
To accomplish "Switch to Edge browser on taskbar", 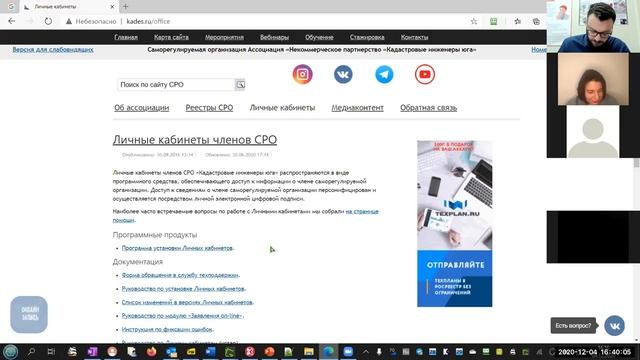I will tap(329, 351).
